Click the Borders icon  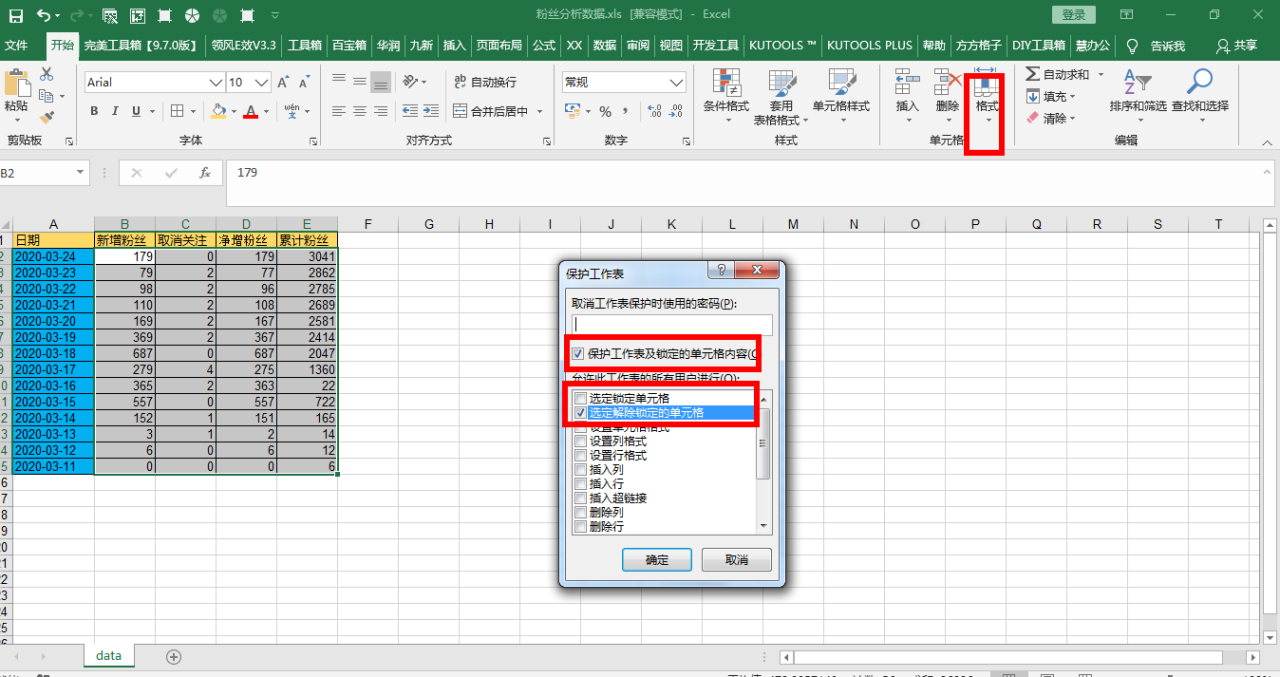177,111
